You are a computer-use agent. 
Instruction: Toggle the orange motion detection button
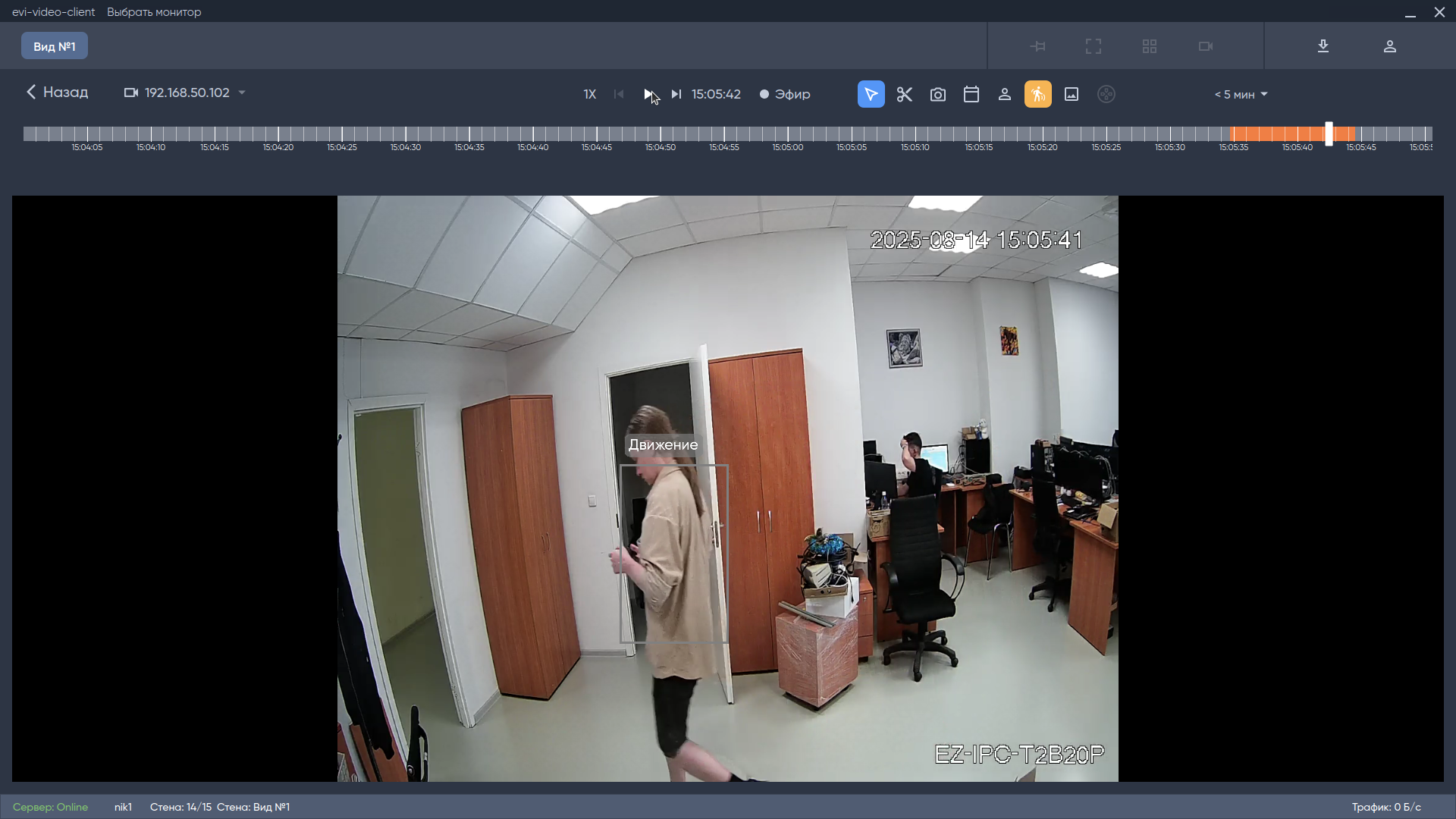point(1038,94)
